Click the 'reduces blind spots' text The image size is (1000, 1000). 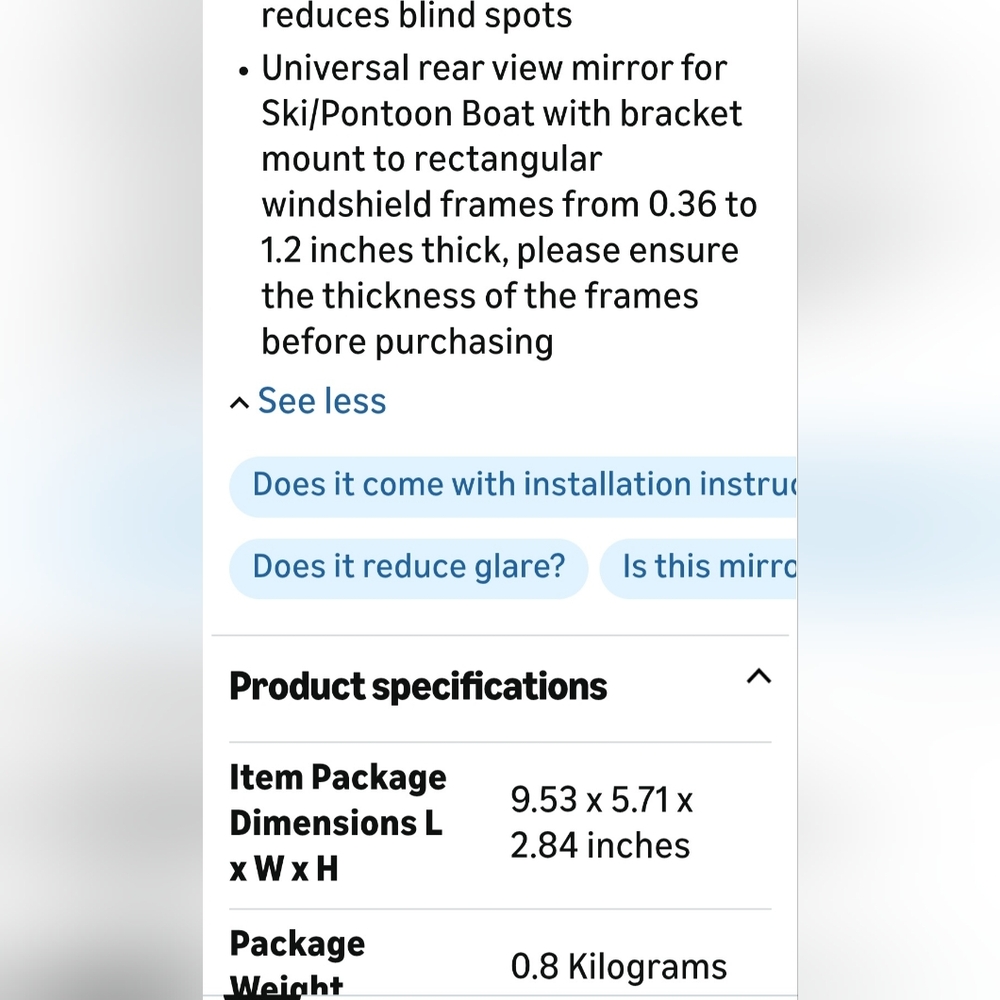pyautogui.click(x=416, y=16)
